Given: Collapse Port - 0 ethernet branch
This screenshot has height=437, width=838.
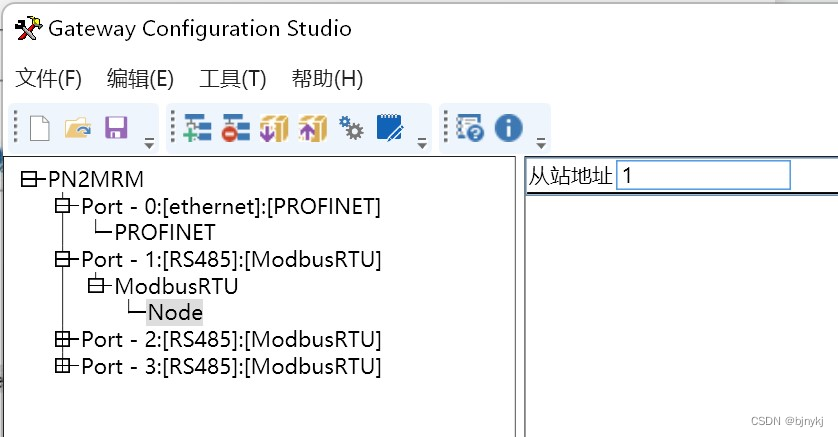Looking at the screenshot, I should click(63, 206).
